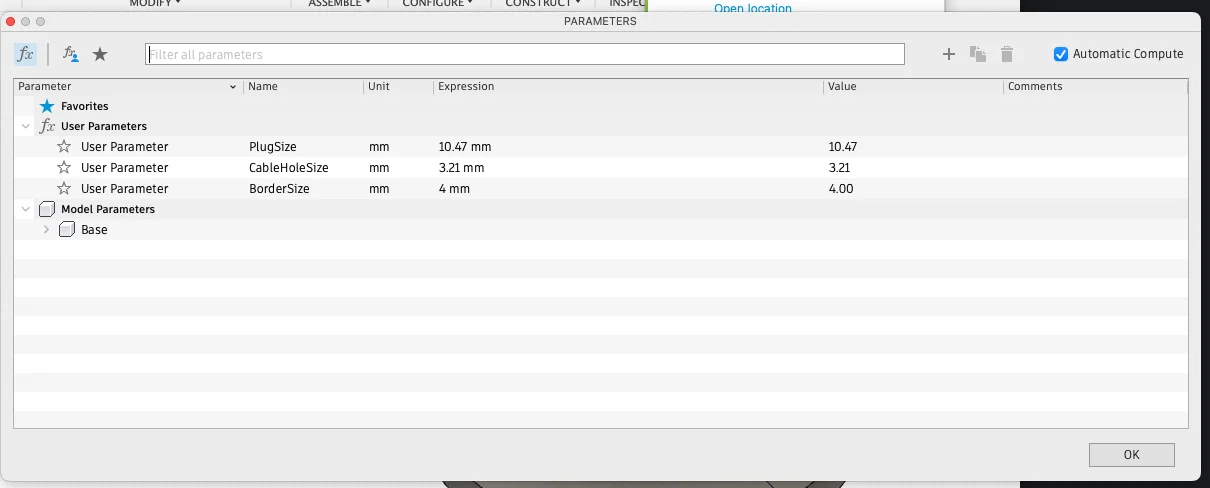Disable Automatic Compute checkbox
This screenshot has height=488, width=1210.
[x=1061, y=54]
